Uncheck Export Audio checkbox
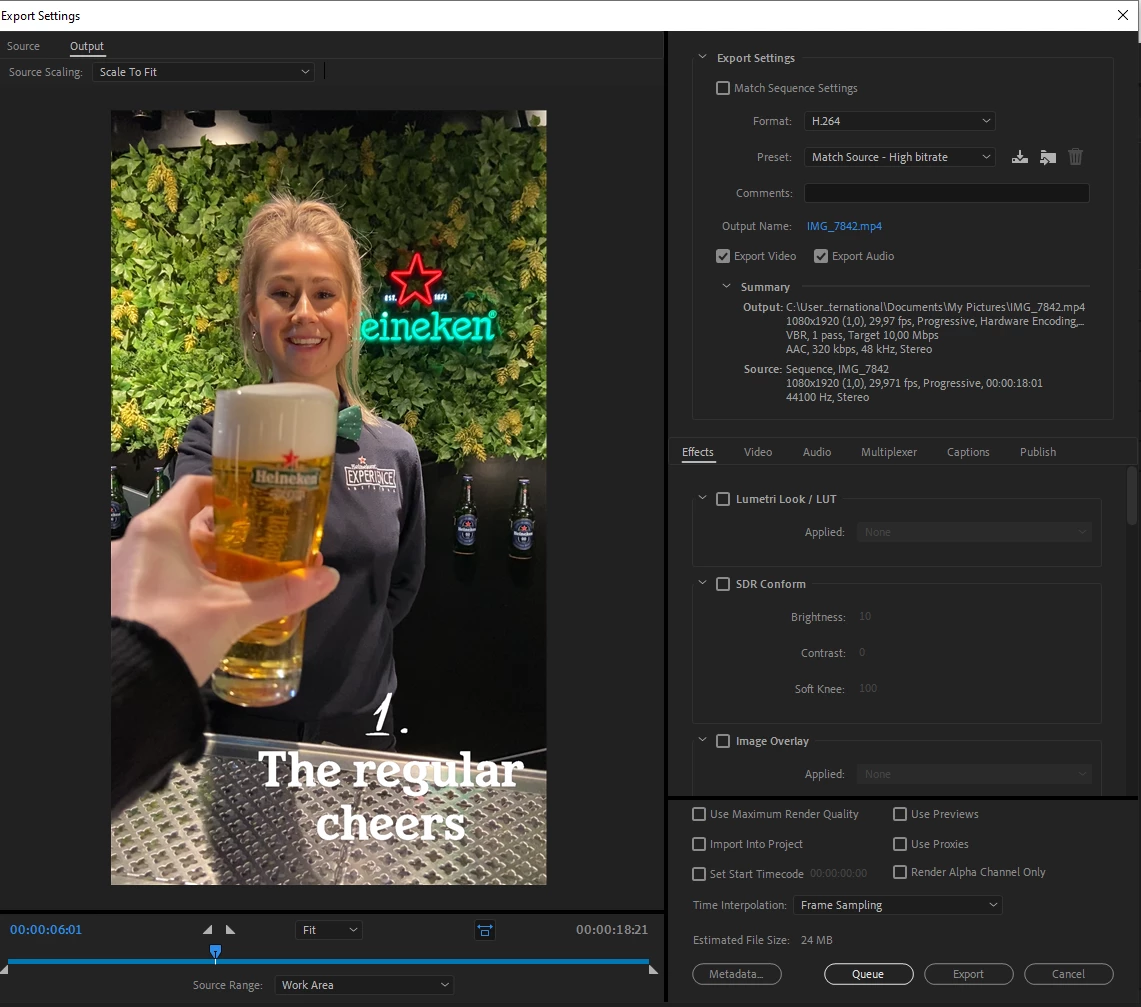This screenshot has width=1141, height=1007. [x=821, y=256]
